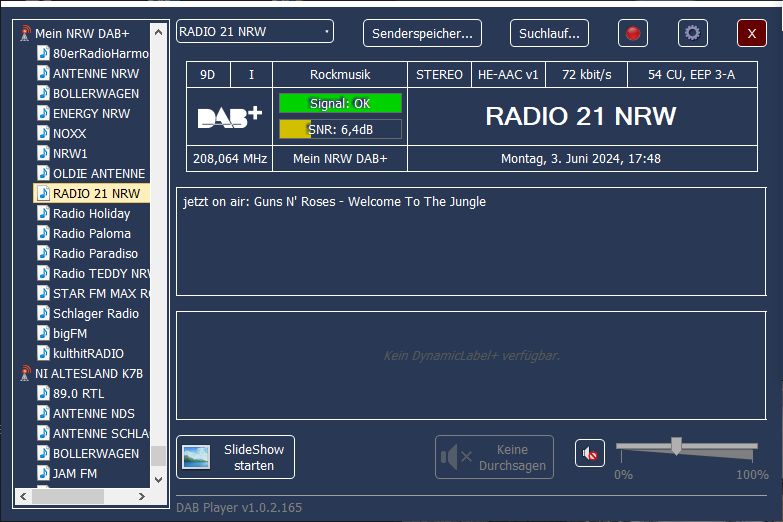Screen dimensions: 783x522
Task: Toggle the mute speaker button
Action: tap(590, 454)
